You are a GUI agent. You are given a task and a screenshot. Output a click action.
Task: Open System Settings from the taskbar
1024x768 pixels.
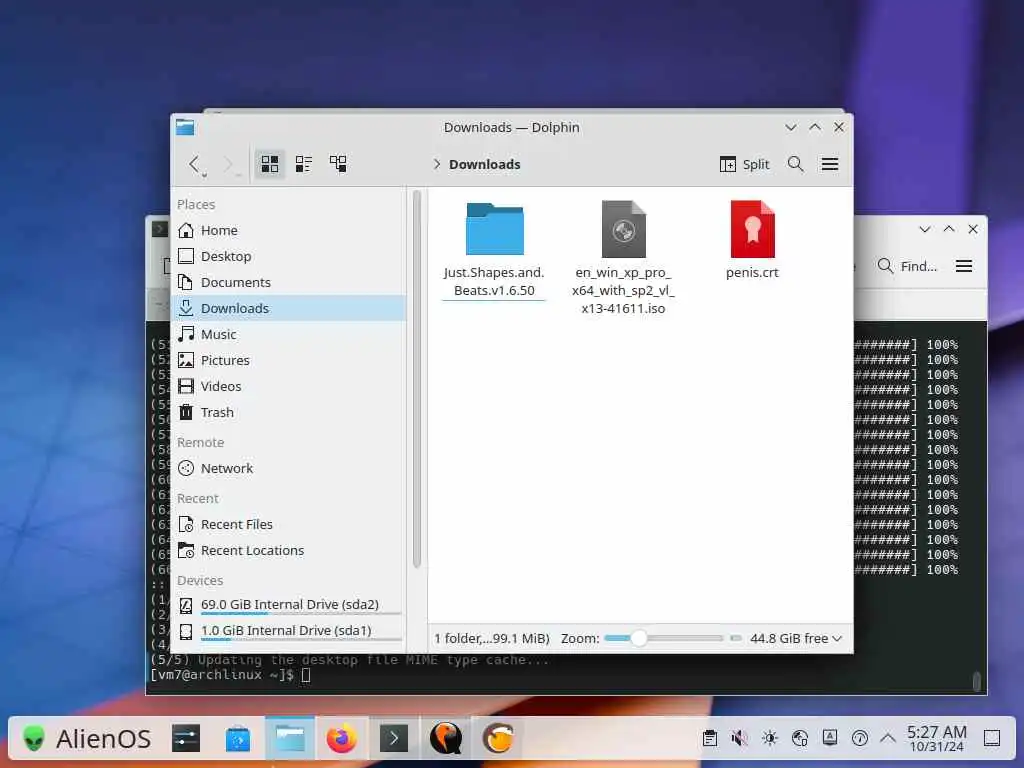coord(186,739)
